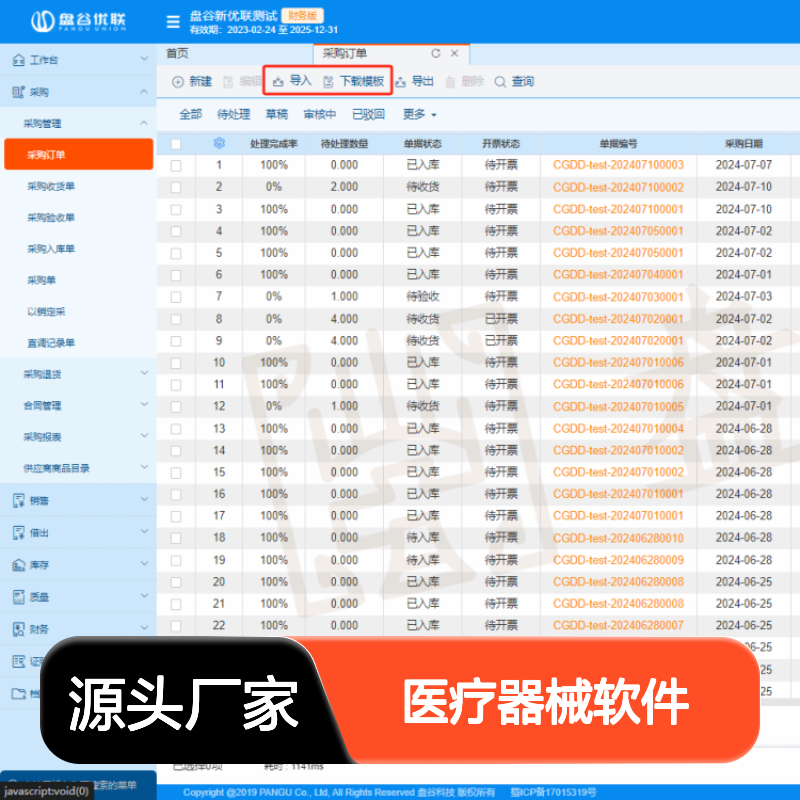This screenshot has height=800, width=800.
Task: Click the 工作台 home icon
Action: pyautogui.click(x=18, y=60)
